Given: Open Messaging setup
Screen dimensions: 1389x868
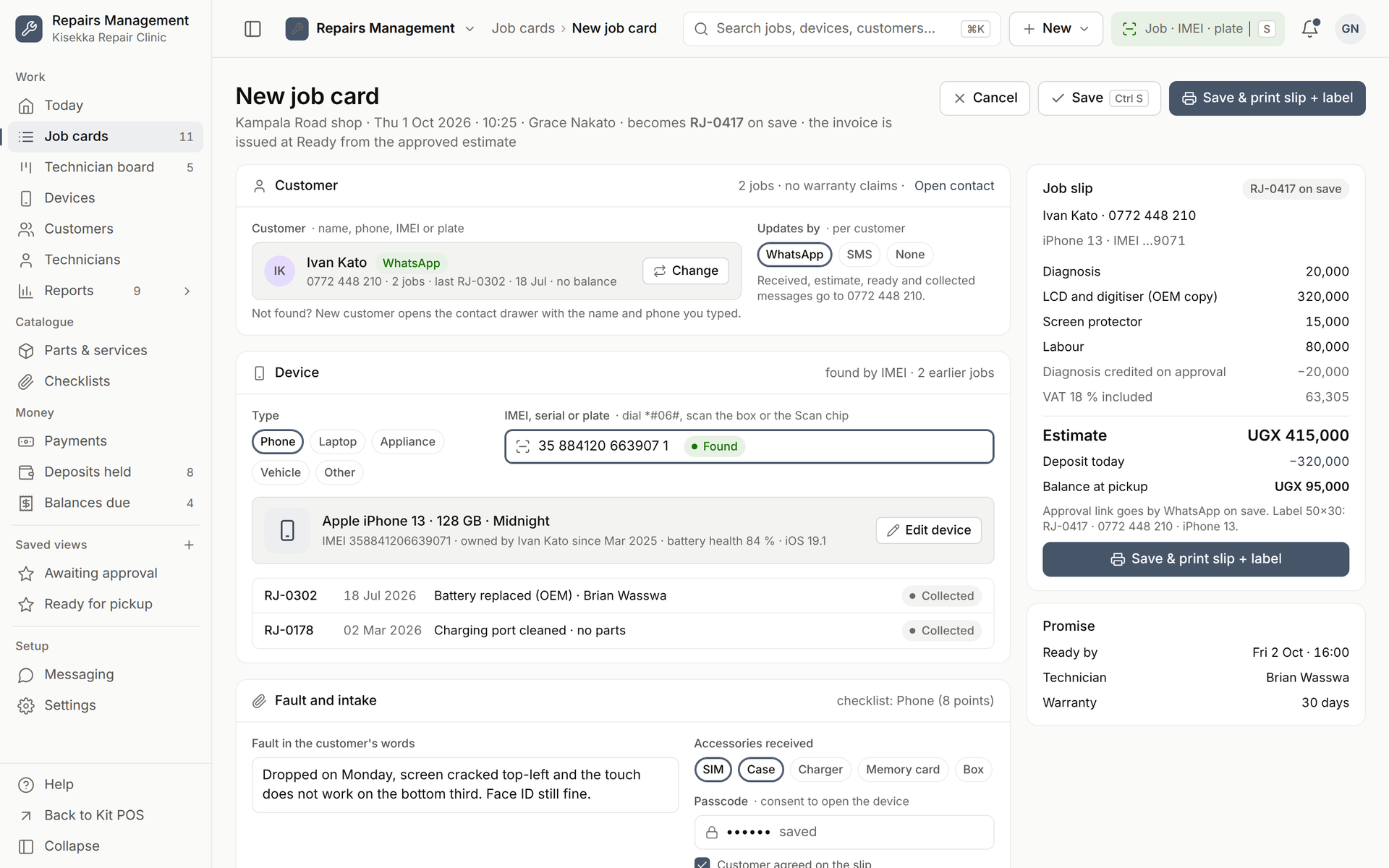Looking at the screenshot, I should 106,675.
